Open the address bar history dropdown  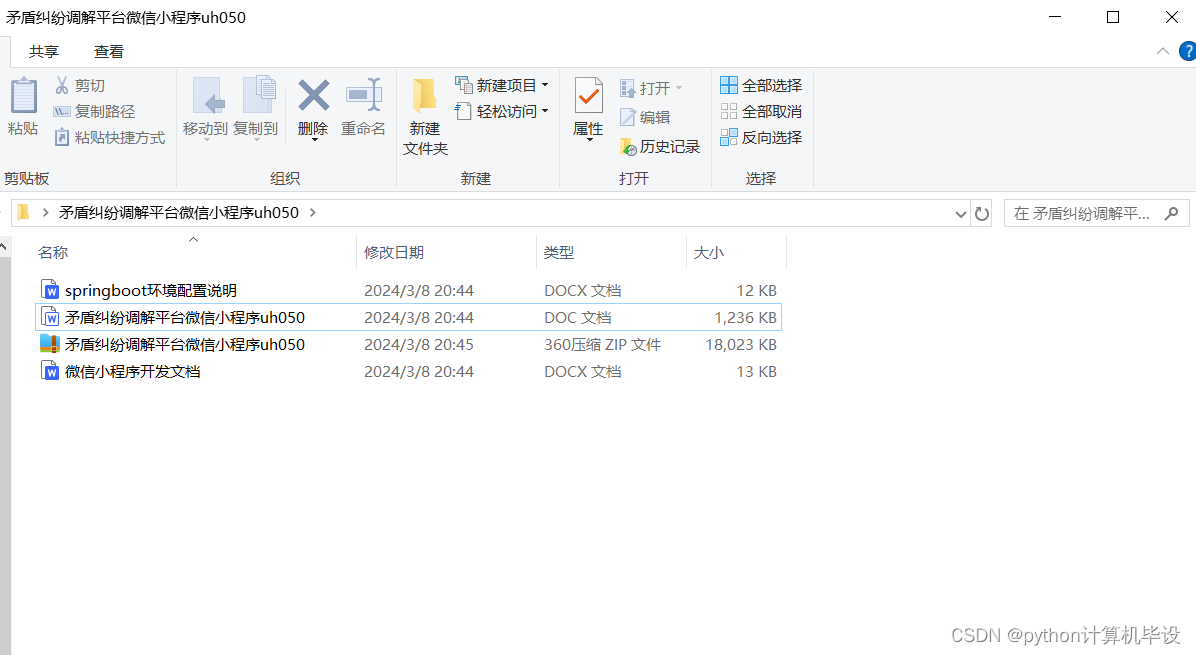(x=961, y=214)
